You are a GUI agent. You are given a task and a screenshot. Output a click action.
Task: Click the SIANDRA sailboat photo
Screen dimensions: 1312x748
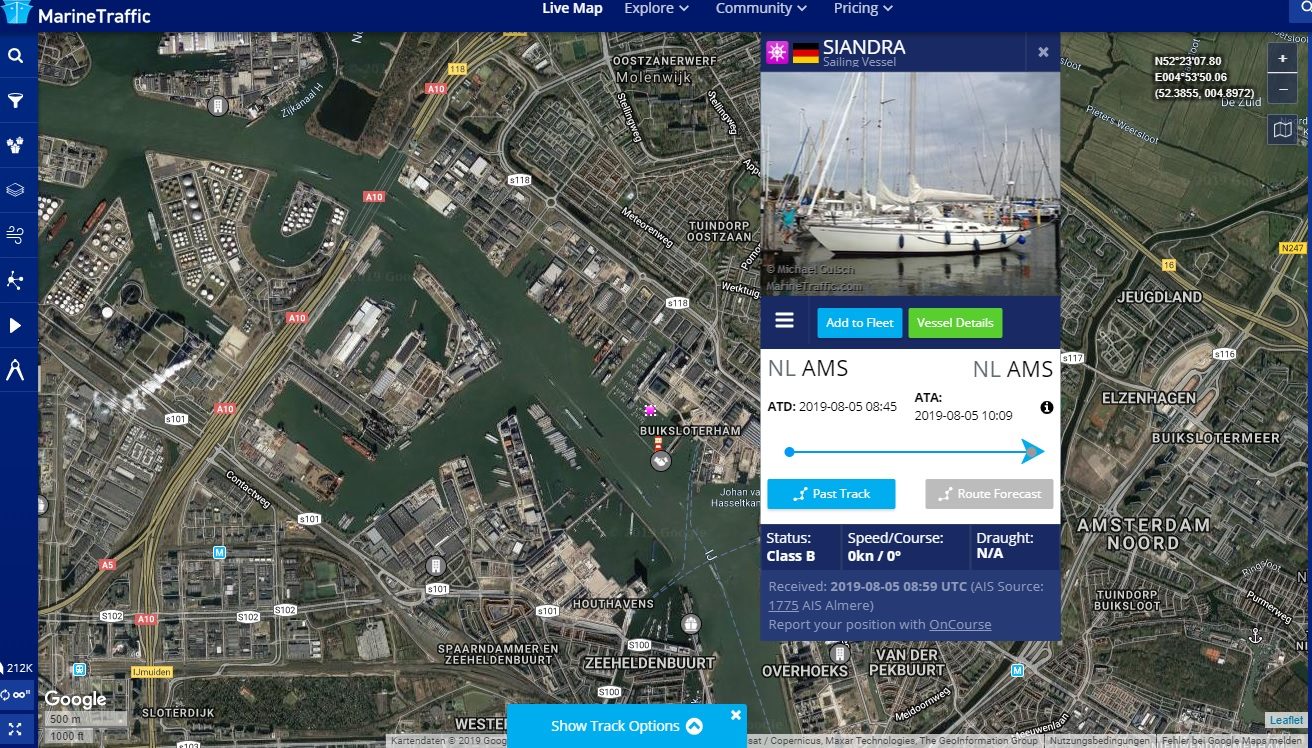coord(910,184)
